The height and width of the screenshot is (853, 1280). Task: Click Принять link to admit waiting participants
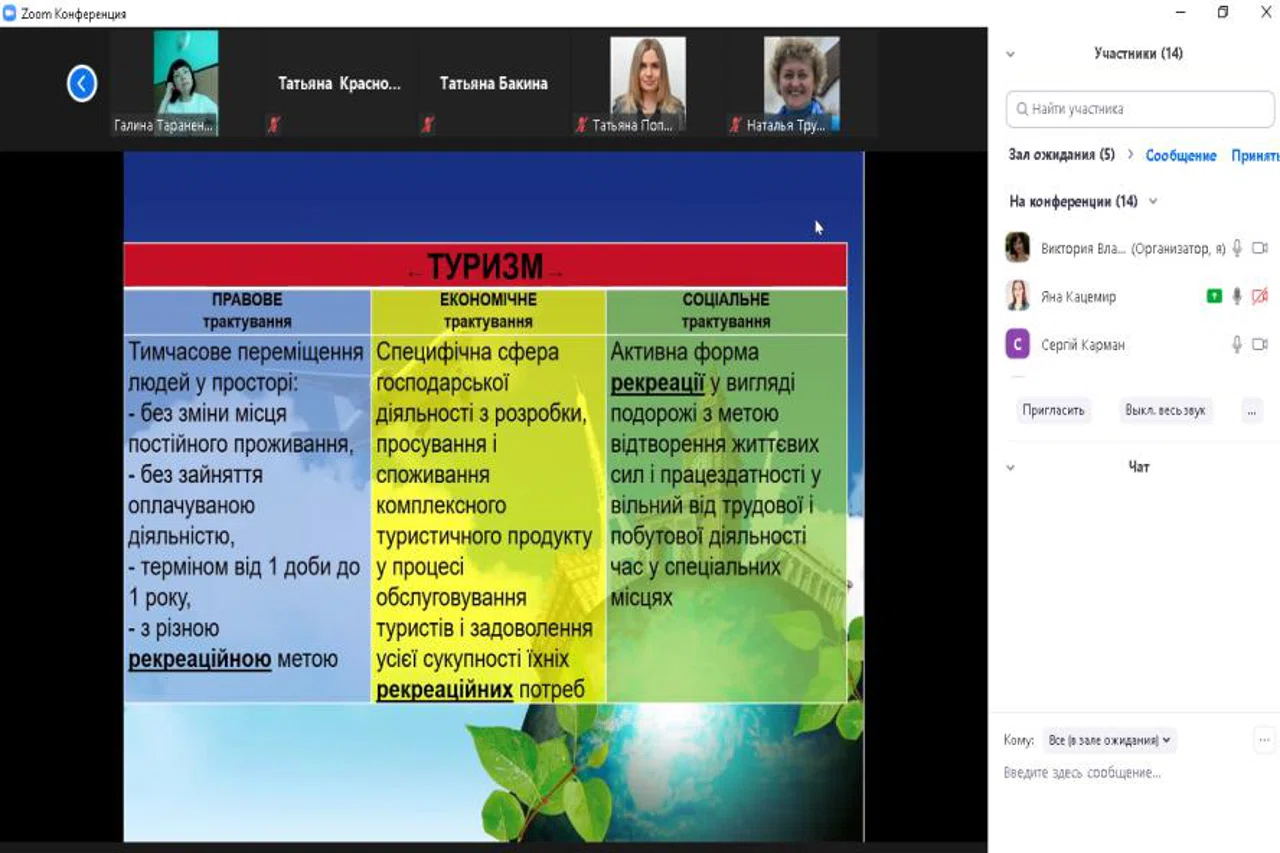[1255, 155]
